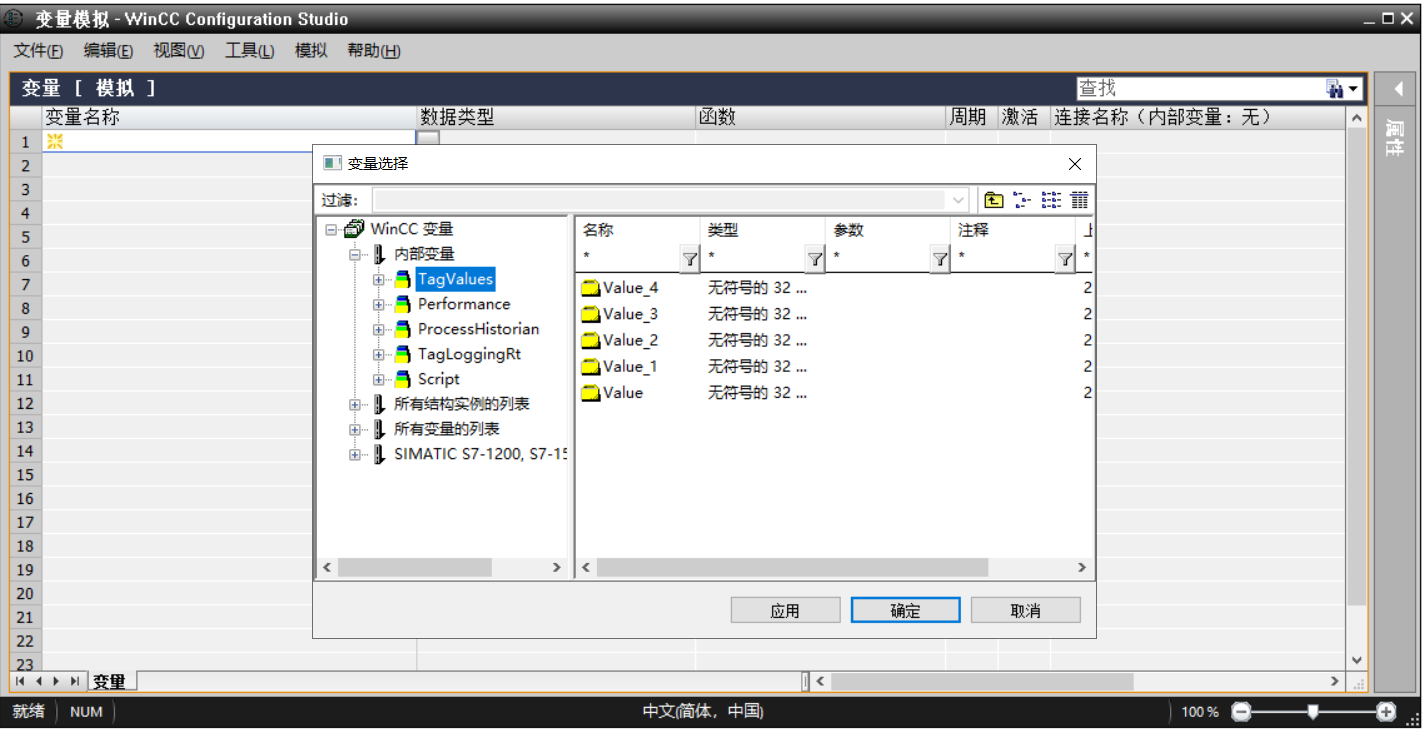
Task: Close the 变量选择 dialog
Action: [1075, 164]
